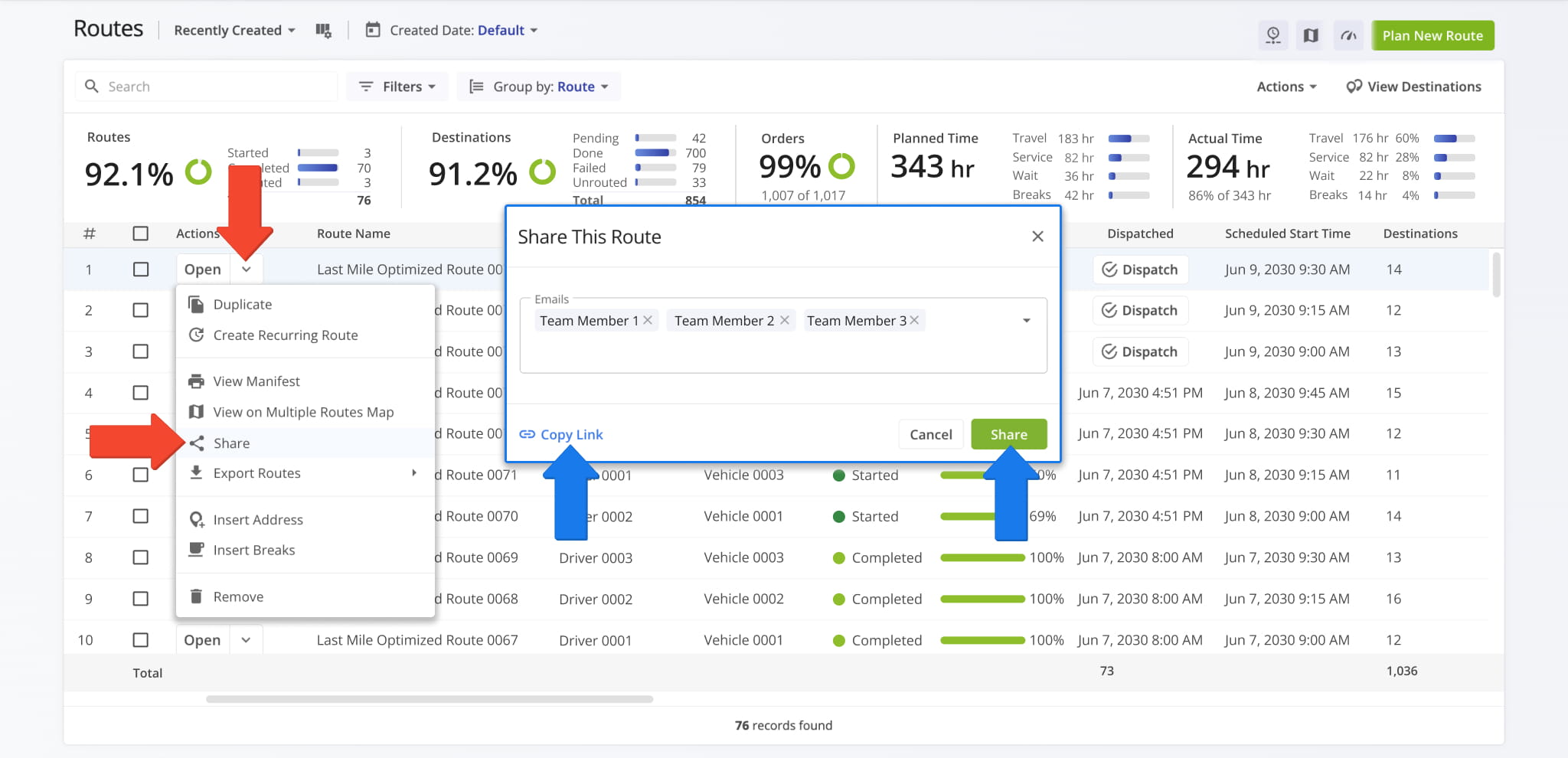The height and width of the screenshot is (758, 1568).
Task: Expand the Emails dropdown in the Share modal
Action: coord(1026,320)
